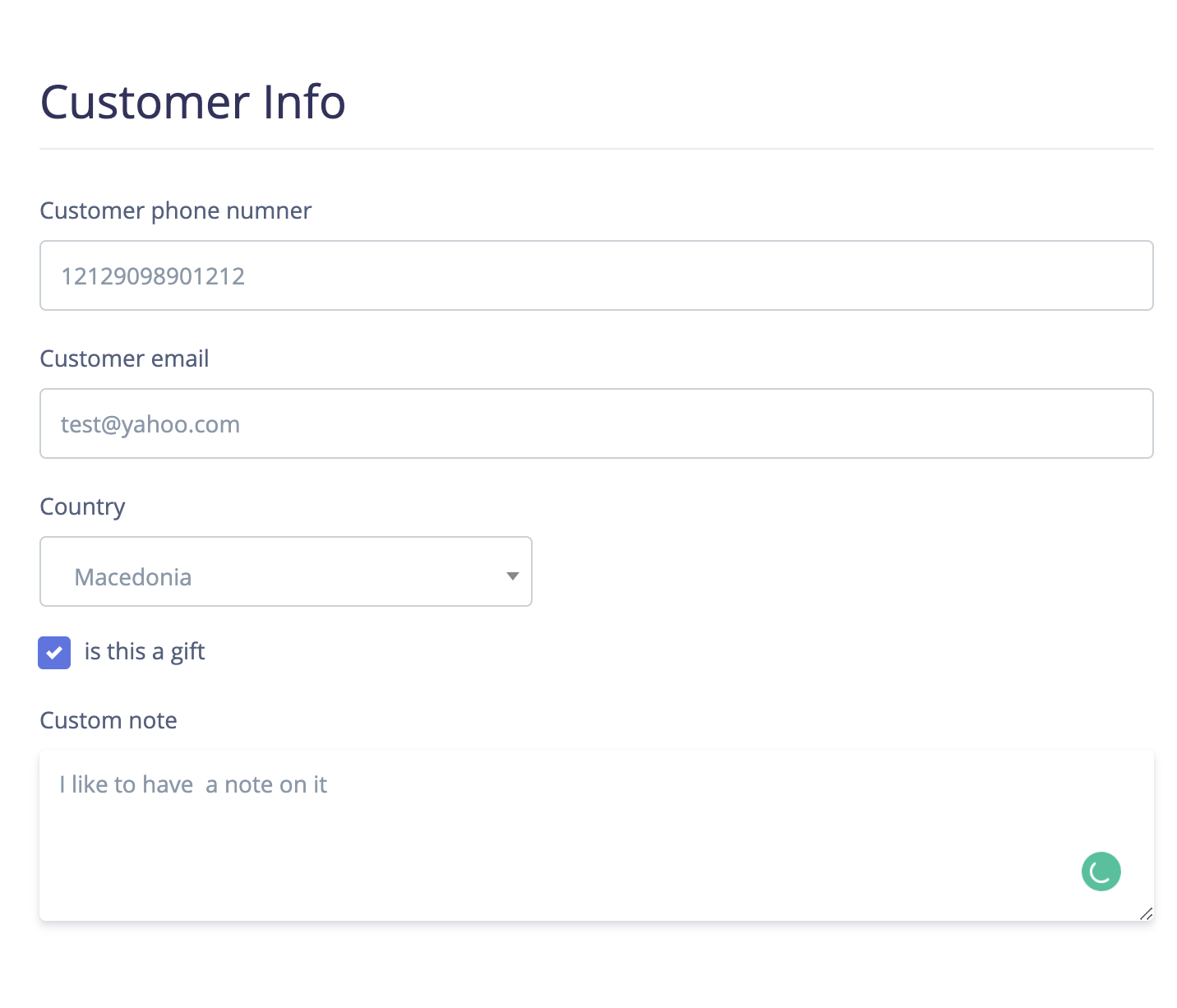Image resolution: width=1177 pixels, height=1008 pixels.
Task: Click the "Country" field label
Action: 82,506
